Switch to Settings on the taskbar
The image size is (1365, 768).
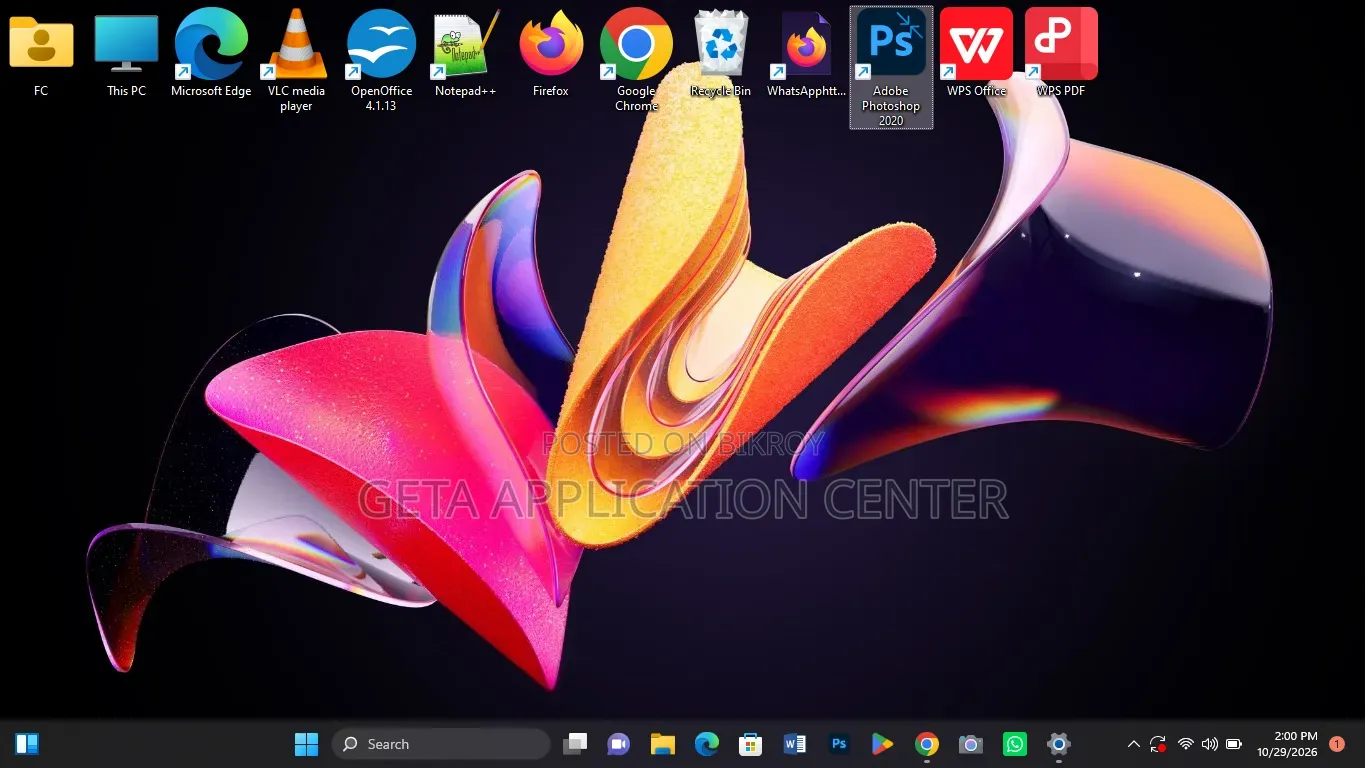[x=1059, y=744]
